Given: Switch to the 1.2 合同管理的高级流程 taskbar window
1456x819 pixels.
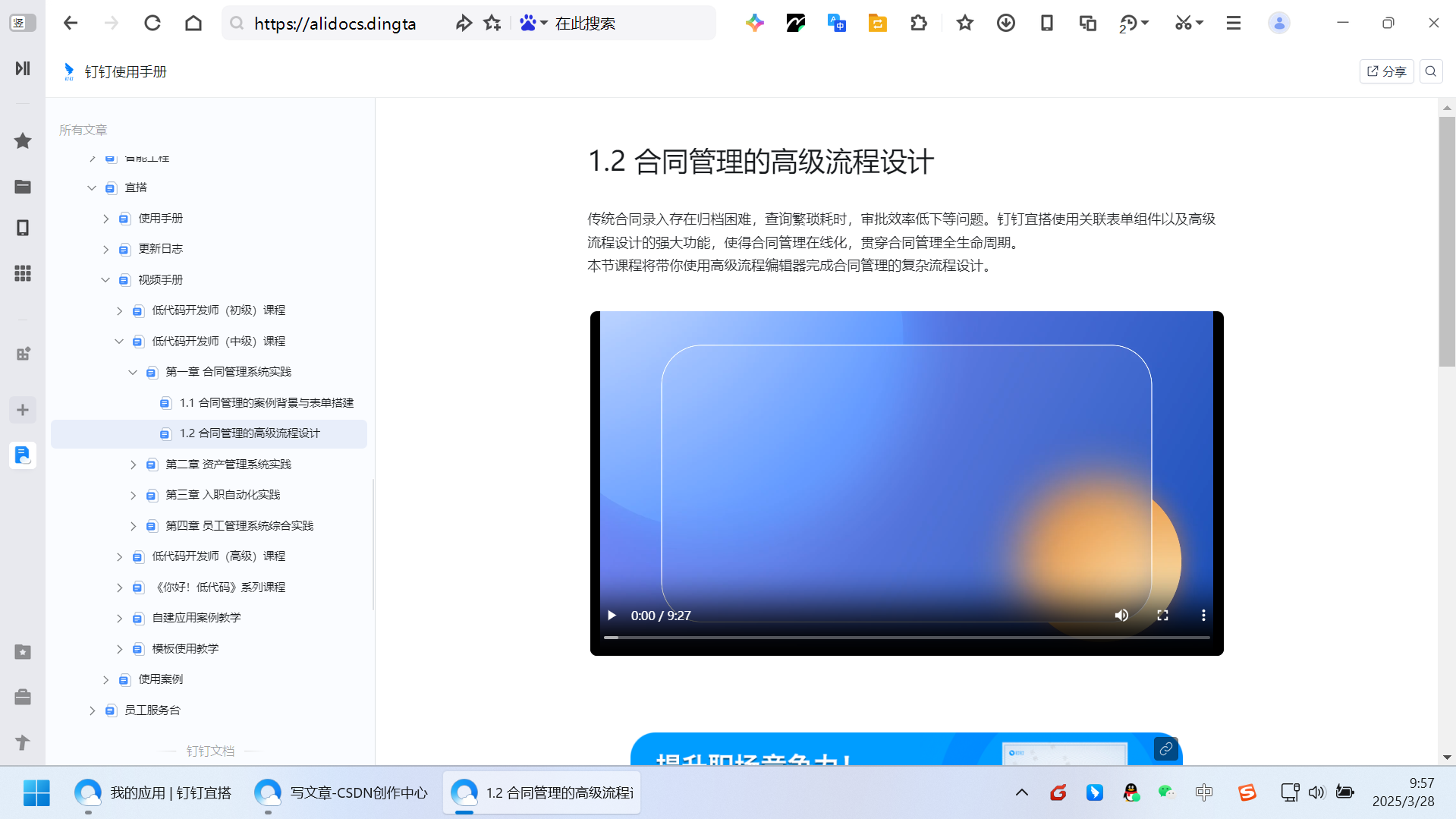Looking at the screenshot, I should [x=542, y=792].
